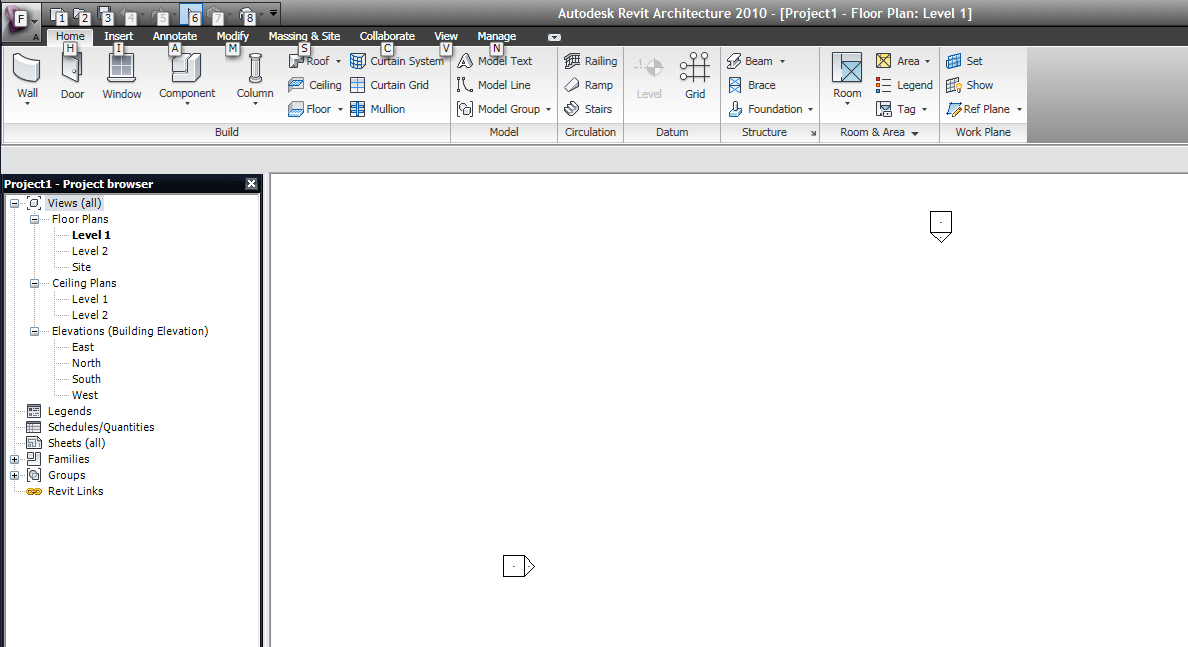1188x647 pixels.
Task: Click the Model Group tool
Action: (x=499, y=109)
